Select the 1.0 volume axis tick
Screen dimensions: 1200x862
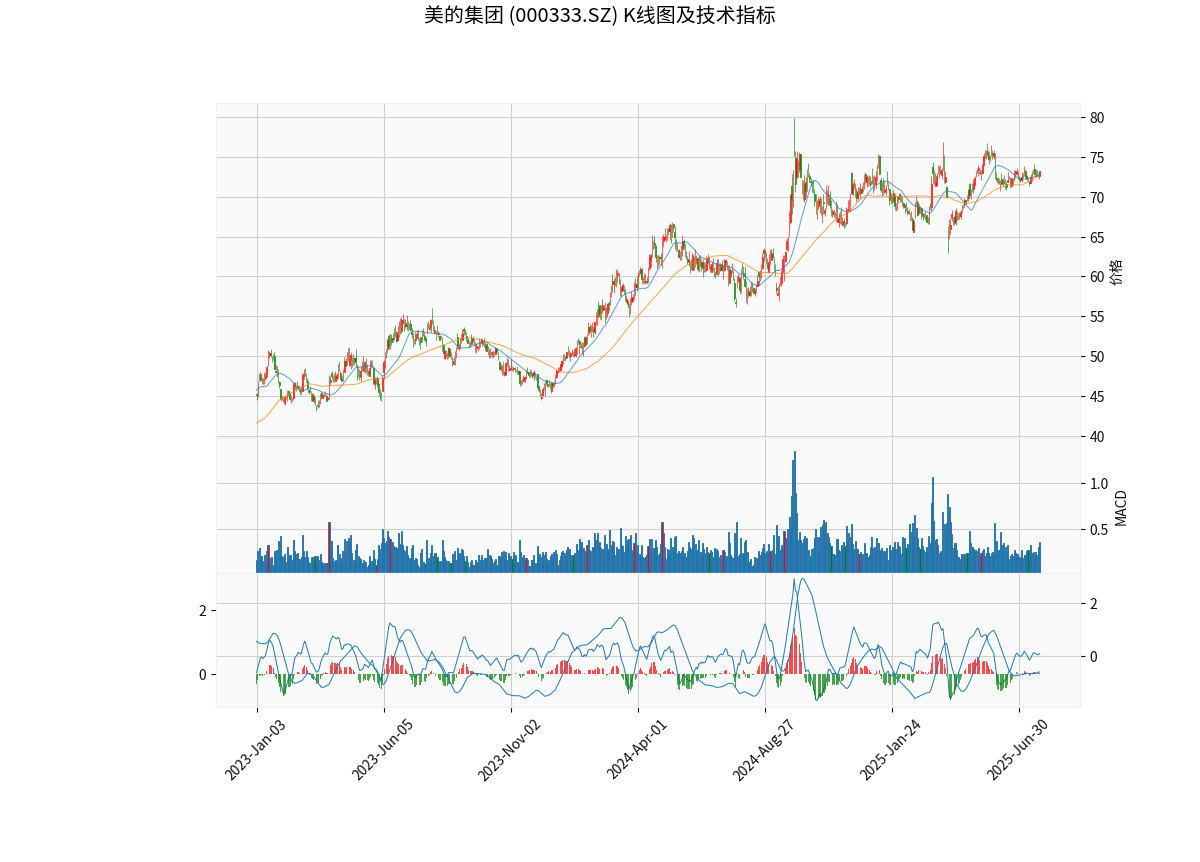[1099, 484]
